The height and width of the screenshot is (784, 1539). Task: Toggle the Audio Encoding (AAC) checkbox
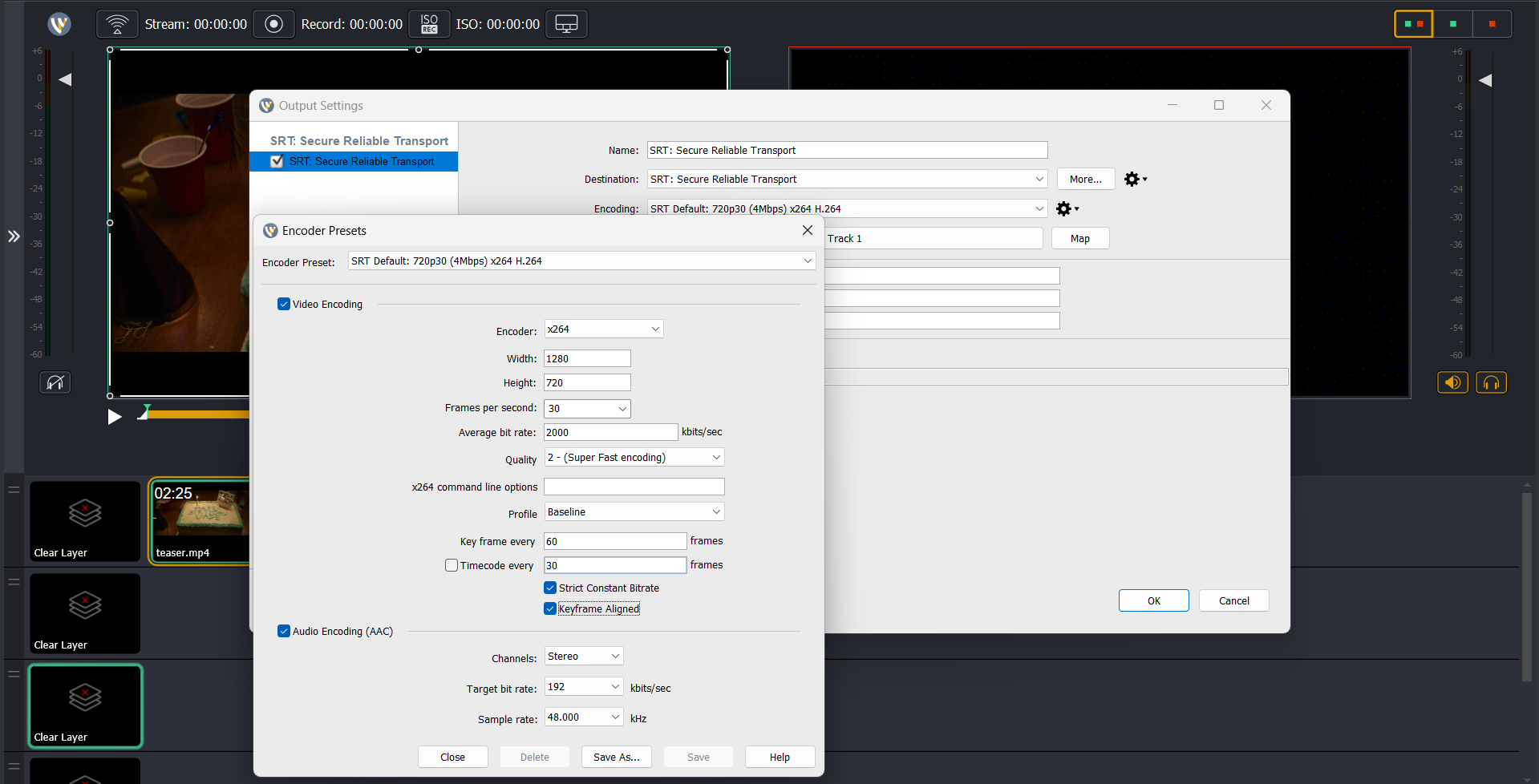(x=284, y=631)
